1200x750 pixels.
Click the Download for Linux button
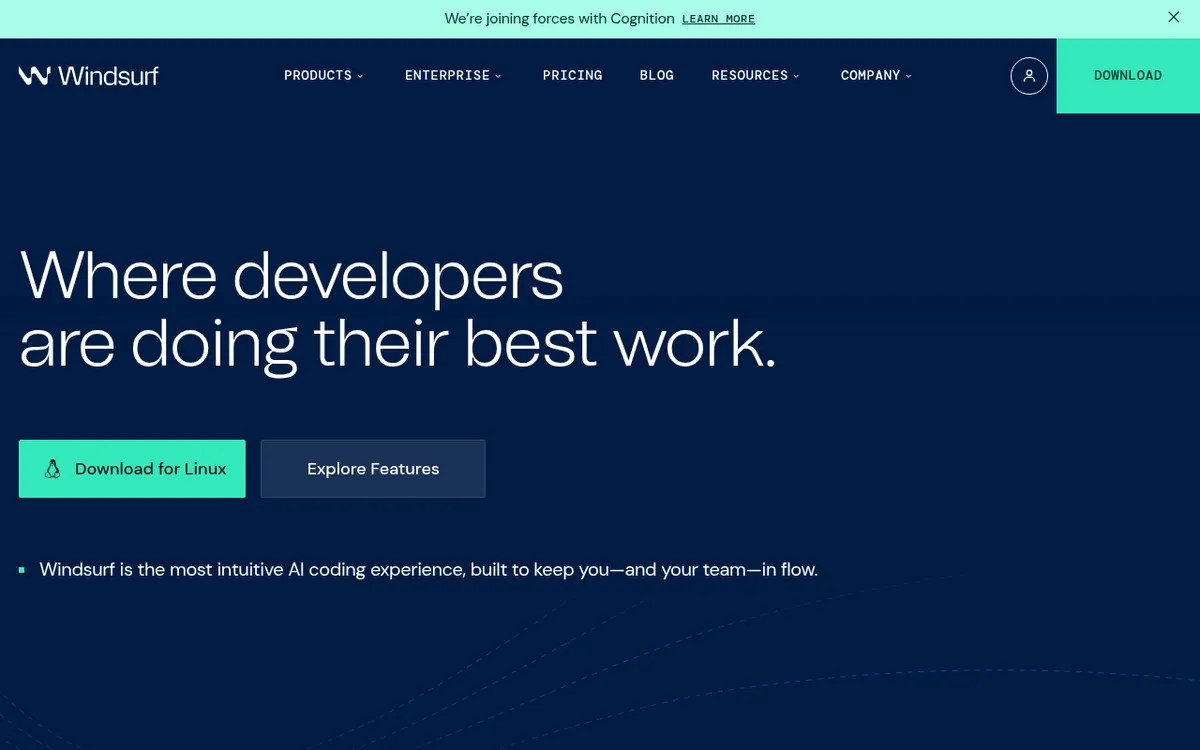(132, 469)
